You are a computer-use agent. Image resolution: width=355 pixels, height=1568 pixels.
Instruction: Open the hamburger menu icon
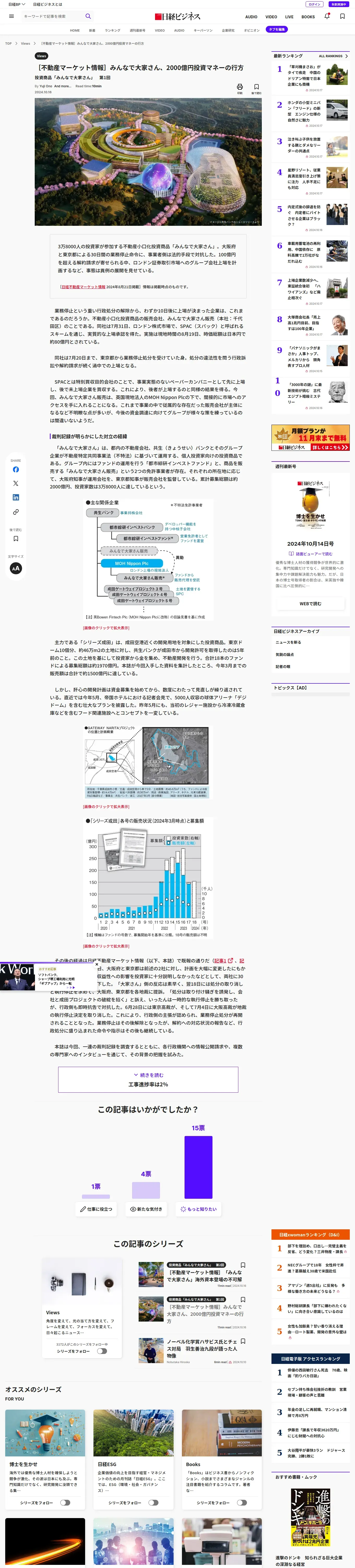11,16
